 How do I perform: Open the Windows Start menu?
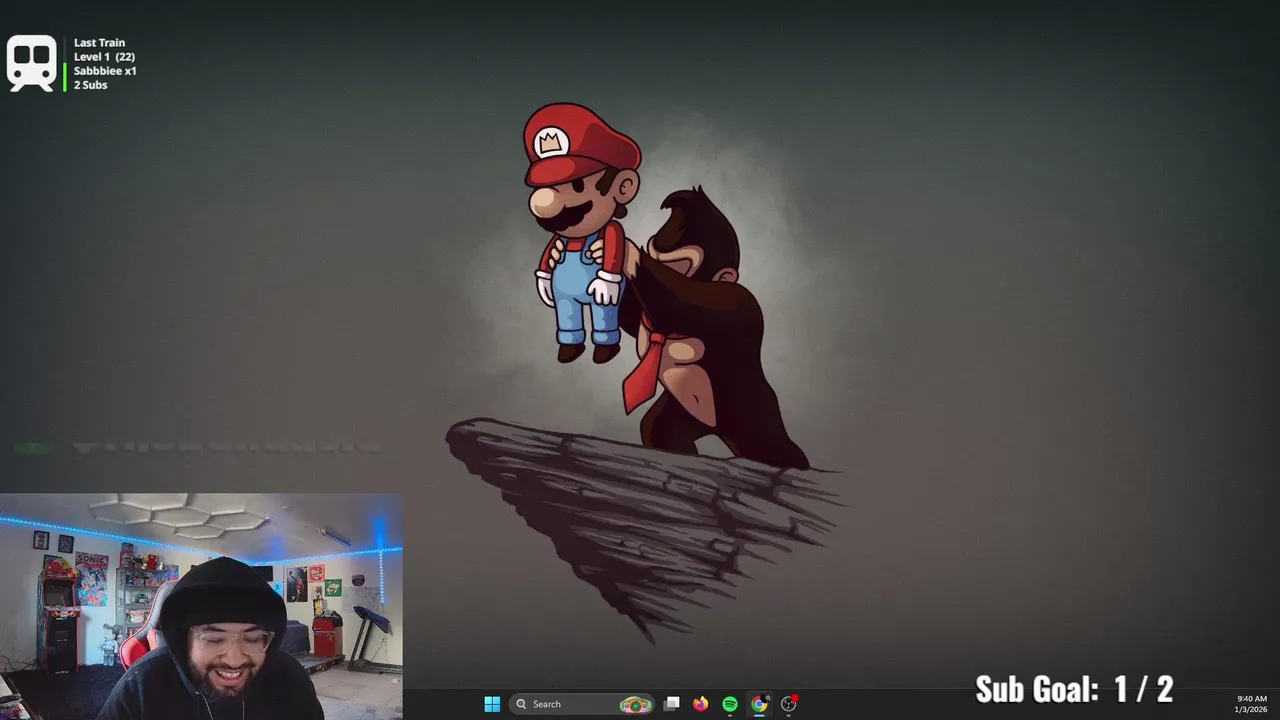point(492,704)
